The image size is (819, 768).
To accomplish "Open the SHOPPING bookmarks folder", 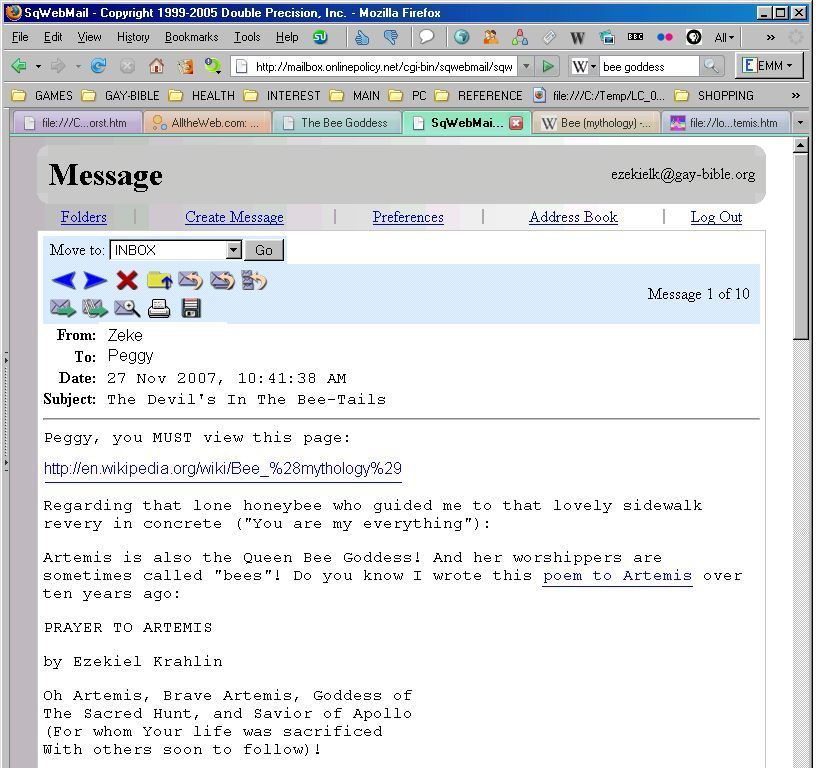I will coord(714,96).
